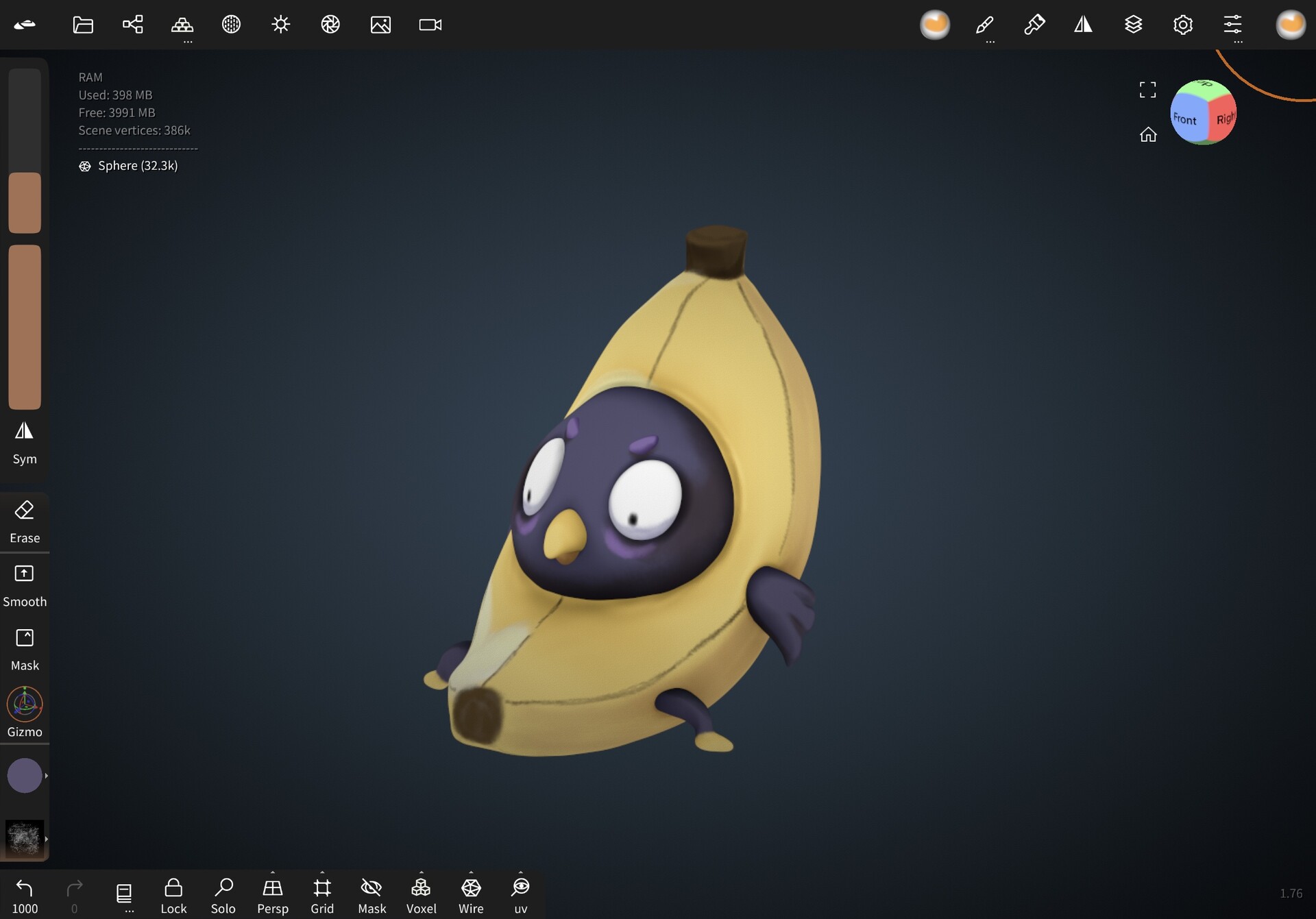Open the post-process aperture icon
Screen dimensions: 1316x919
pyautogui.click(x=330, y=25)
